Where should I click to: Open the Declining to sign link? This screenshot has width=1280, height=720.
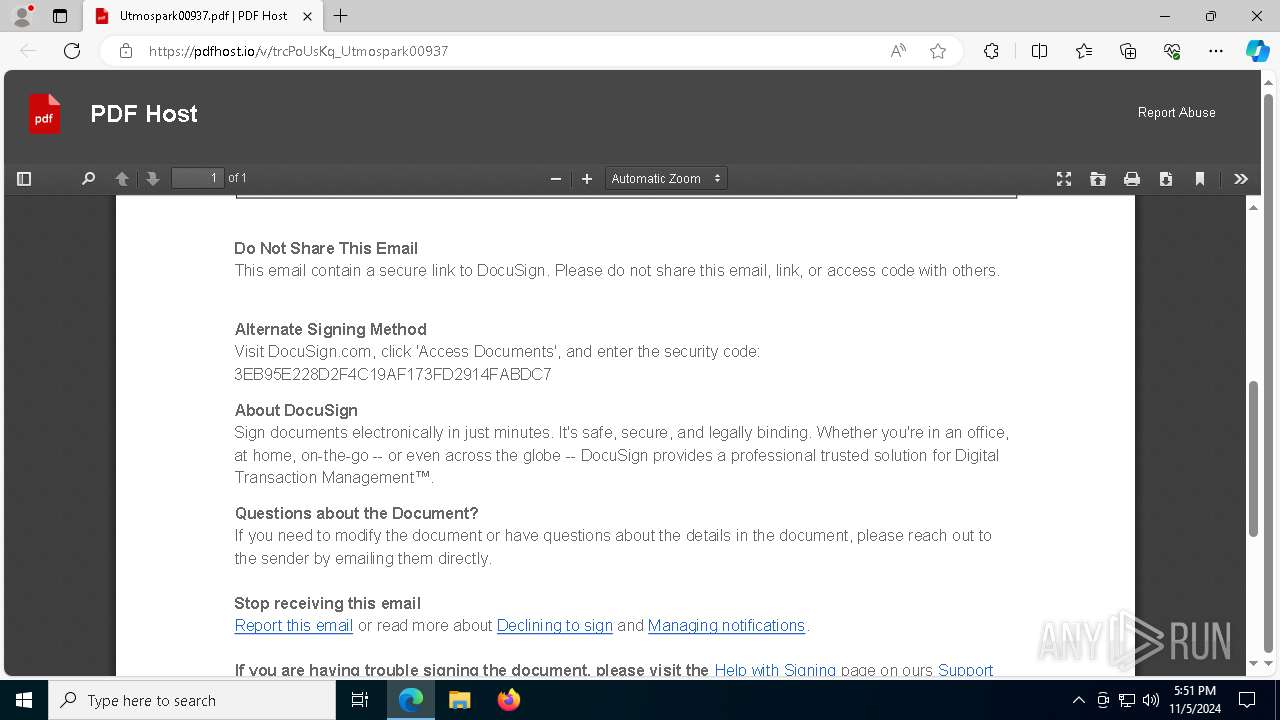pos(555,626)
